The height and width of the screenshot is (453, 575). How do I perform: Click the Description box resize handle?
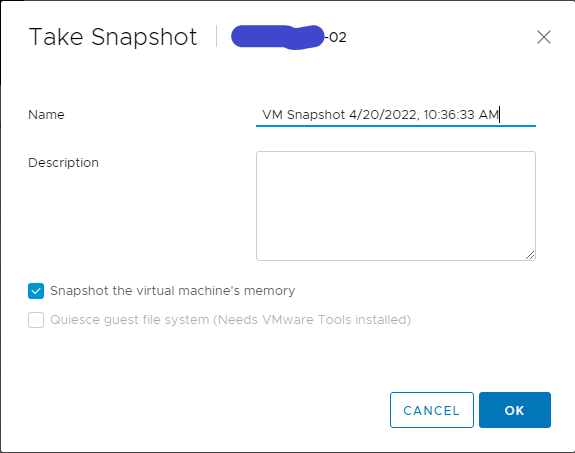pos(530,255)
